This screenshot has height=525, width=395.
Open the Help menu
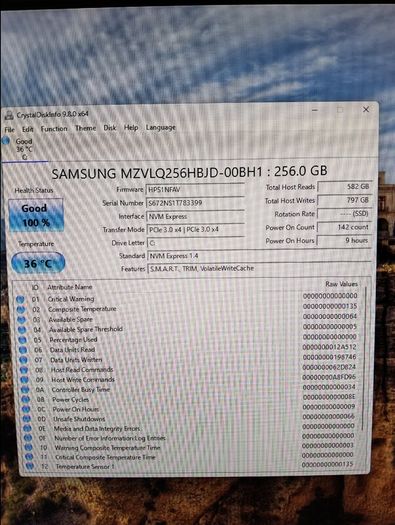[x=131, y=127]
